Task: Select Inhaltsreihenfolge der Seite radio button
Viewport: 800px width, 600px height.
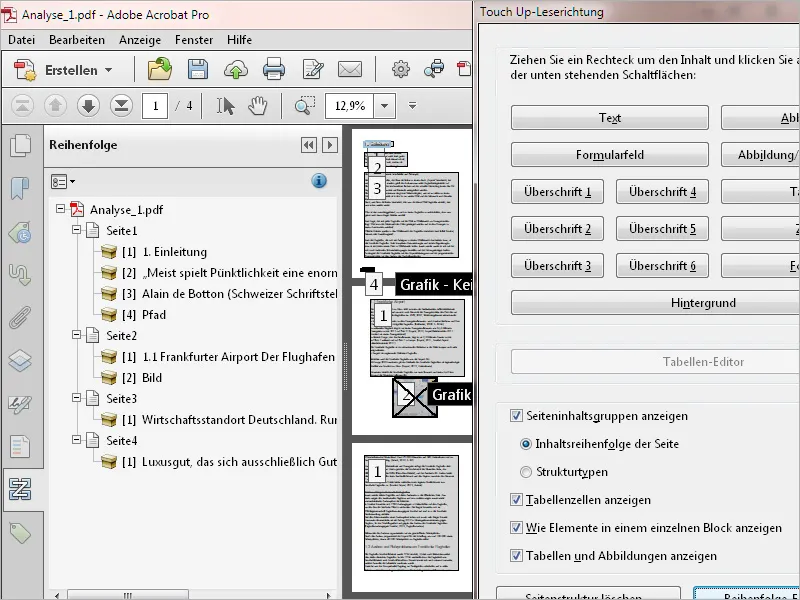Action: (526, 444)
